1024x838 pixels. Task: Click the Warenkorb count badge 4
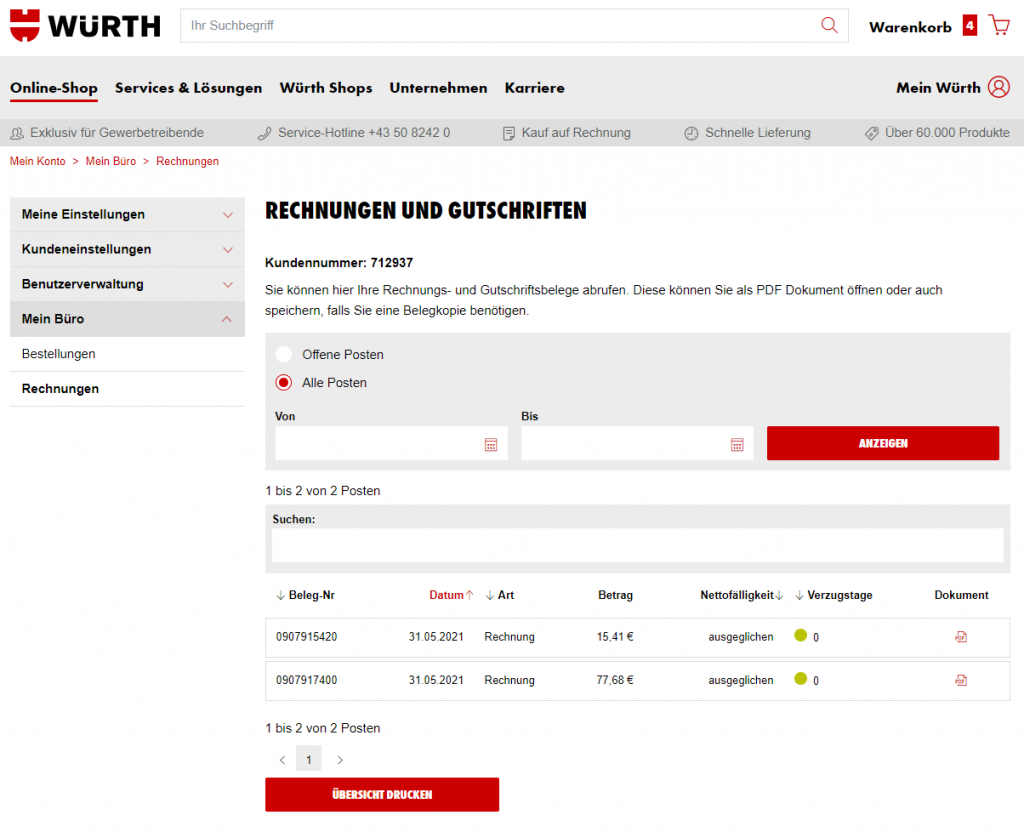point(970,25)
